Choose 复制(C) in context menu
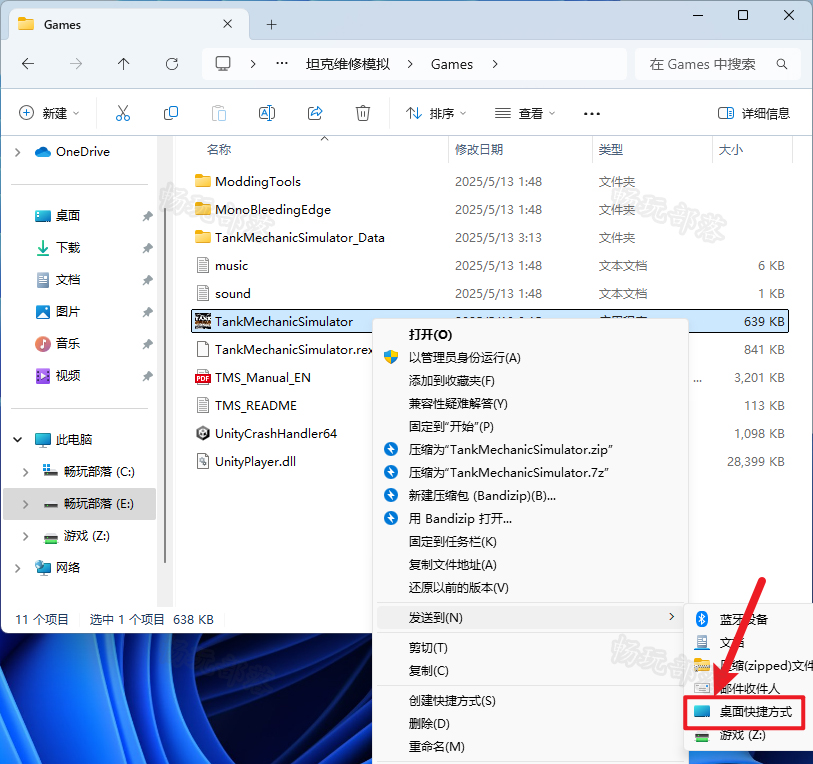 coord(530,671)
